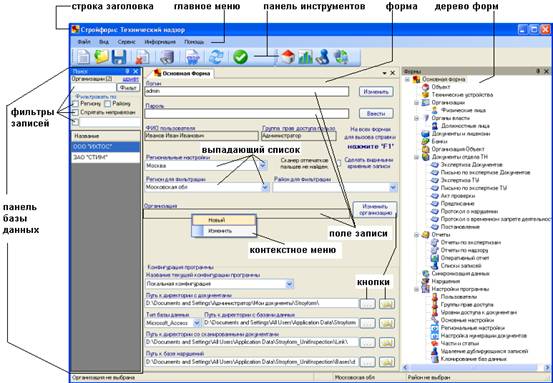
Task: Choose Изменить in the context menu
Action: pos(224,231)
